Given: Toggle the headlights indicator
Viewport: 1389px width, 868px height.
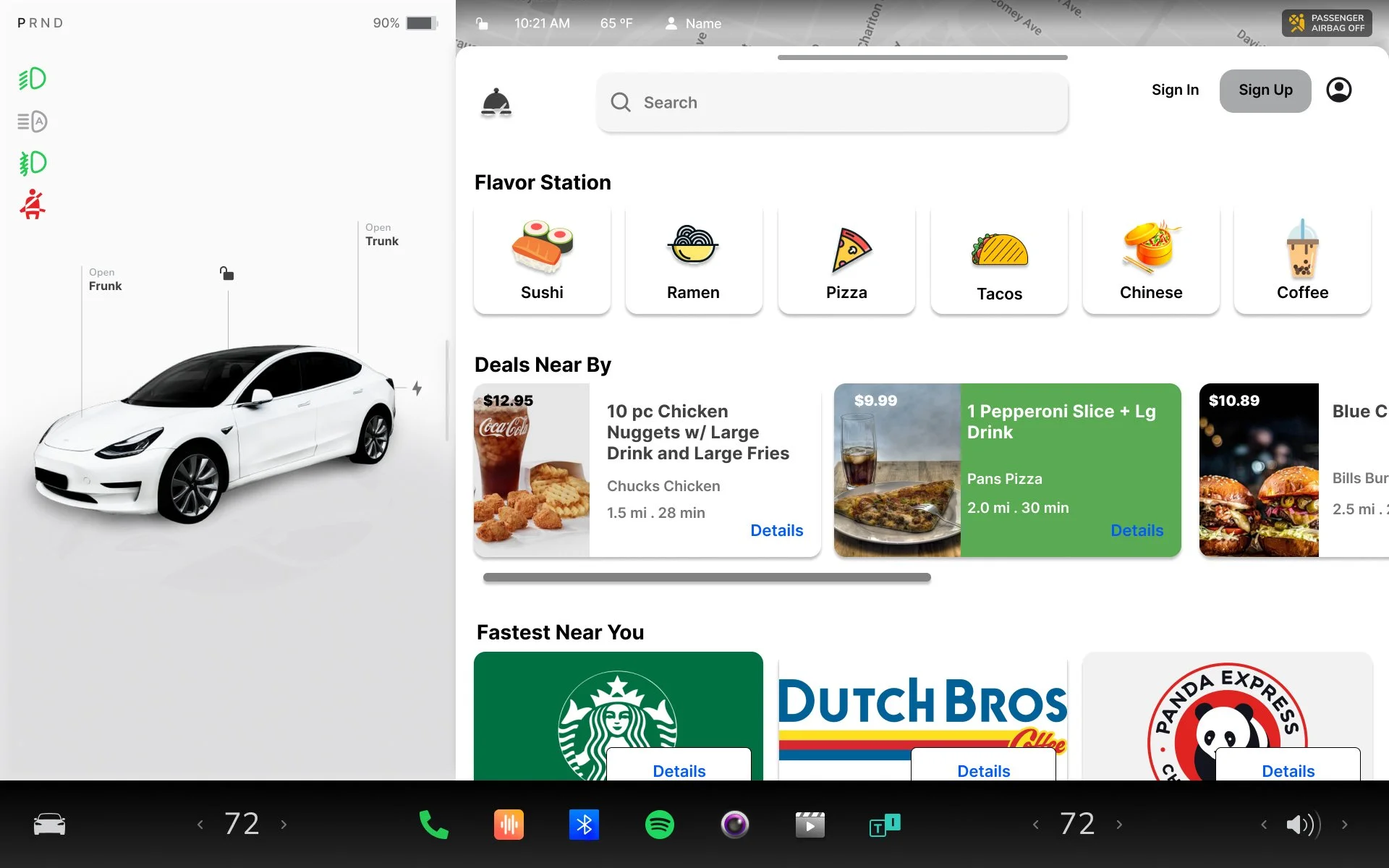Looking at the screenshot, I should coord(33,79).
